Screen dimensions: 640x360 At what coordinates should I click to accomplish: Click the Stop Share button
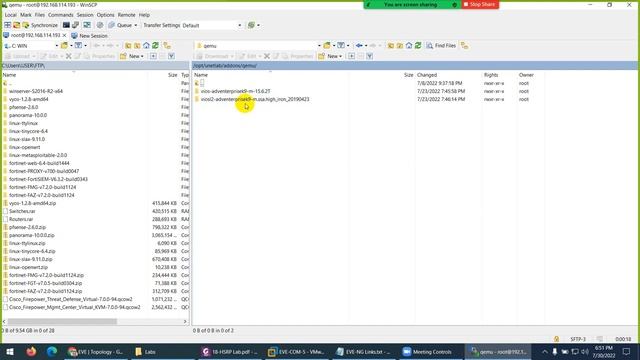480,4
